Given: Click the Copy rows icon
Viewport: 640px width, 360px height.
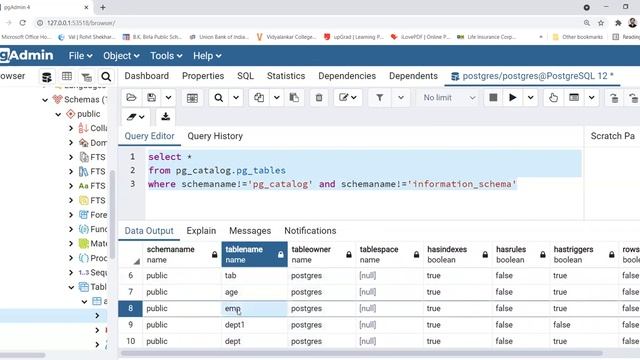Looking at the screenshot, I should (259, 98).
